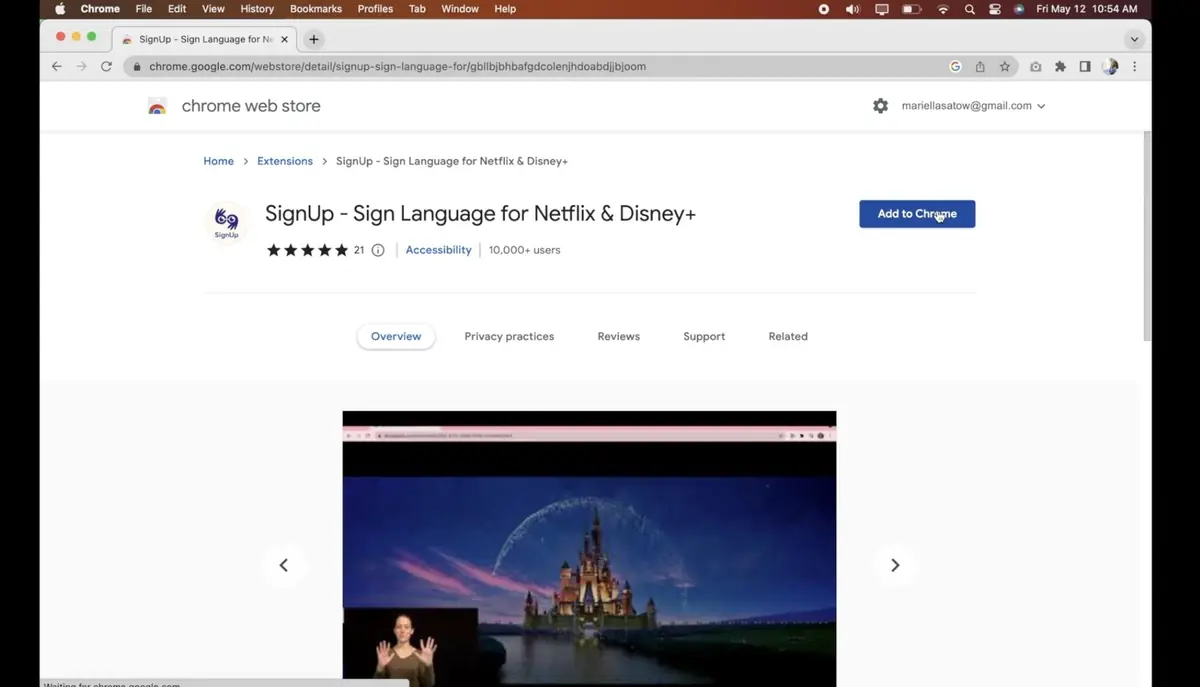Click the Home breadcrumb link

(x=218, y=161)
